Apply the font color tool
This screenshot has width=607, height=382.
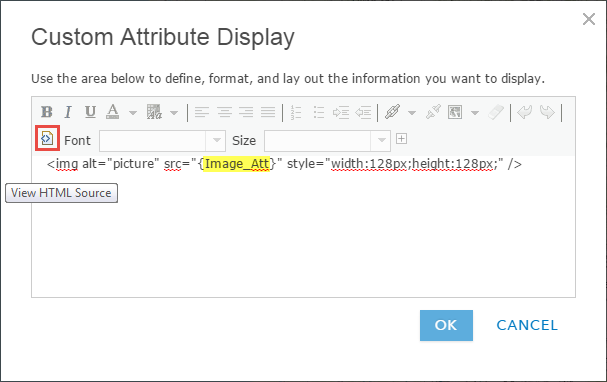coord(112,112)
